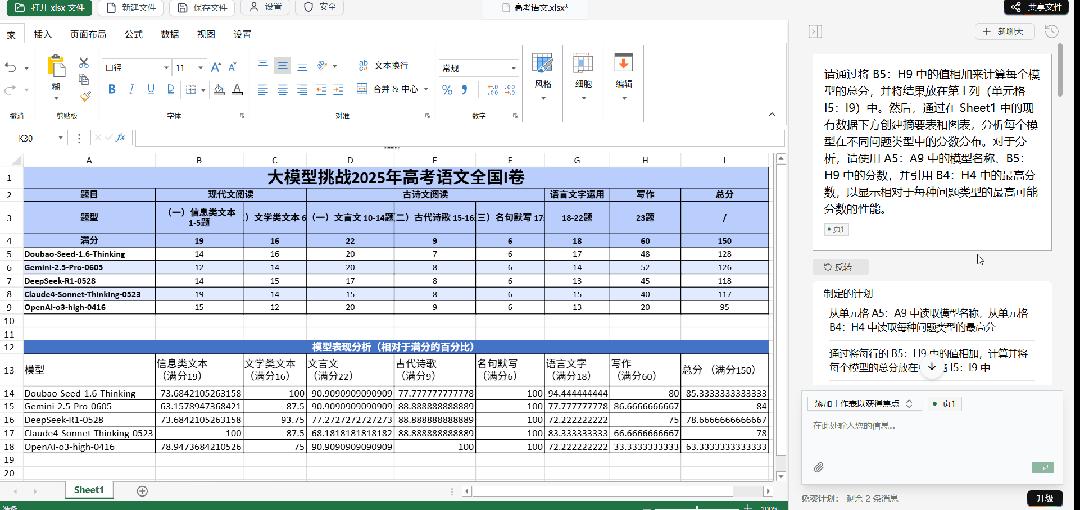Open the context mode selector in chat
Image resolution: width=1080 pixels, height=510 pixels.
(x=863, y=404)
